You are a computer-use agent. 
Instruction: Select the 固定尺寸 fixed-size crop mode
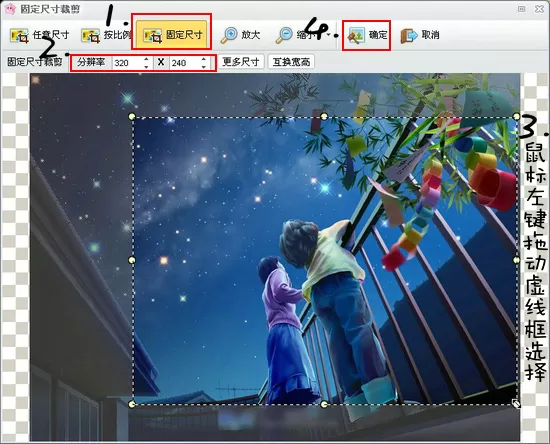click(x=172, y=34)
